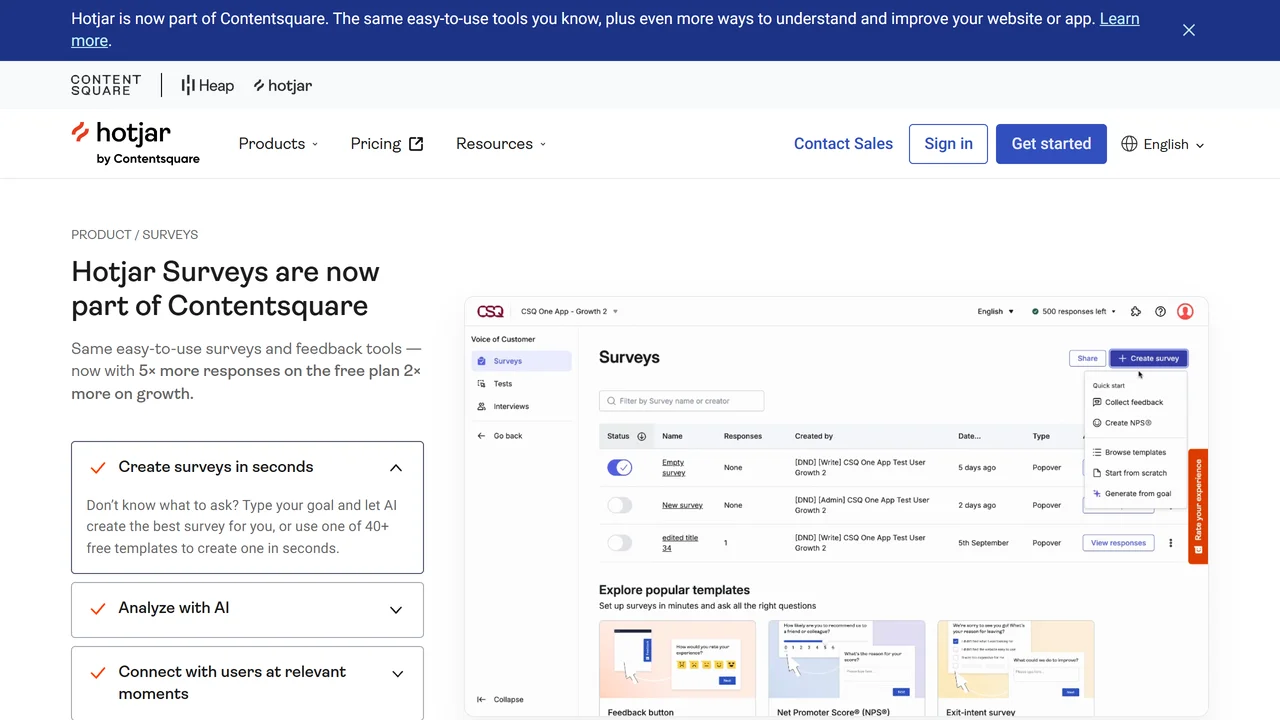Click the Created by column header
This screenshot has width=1280, height=720.
[814, 436]
